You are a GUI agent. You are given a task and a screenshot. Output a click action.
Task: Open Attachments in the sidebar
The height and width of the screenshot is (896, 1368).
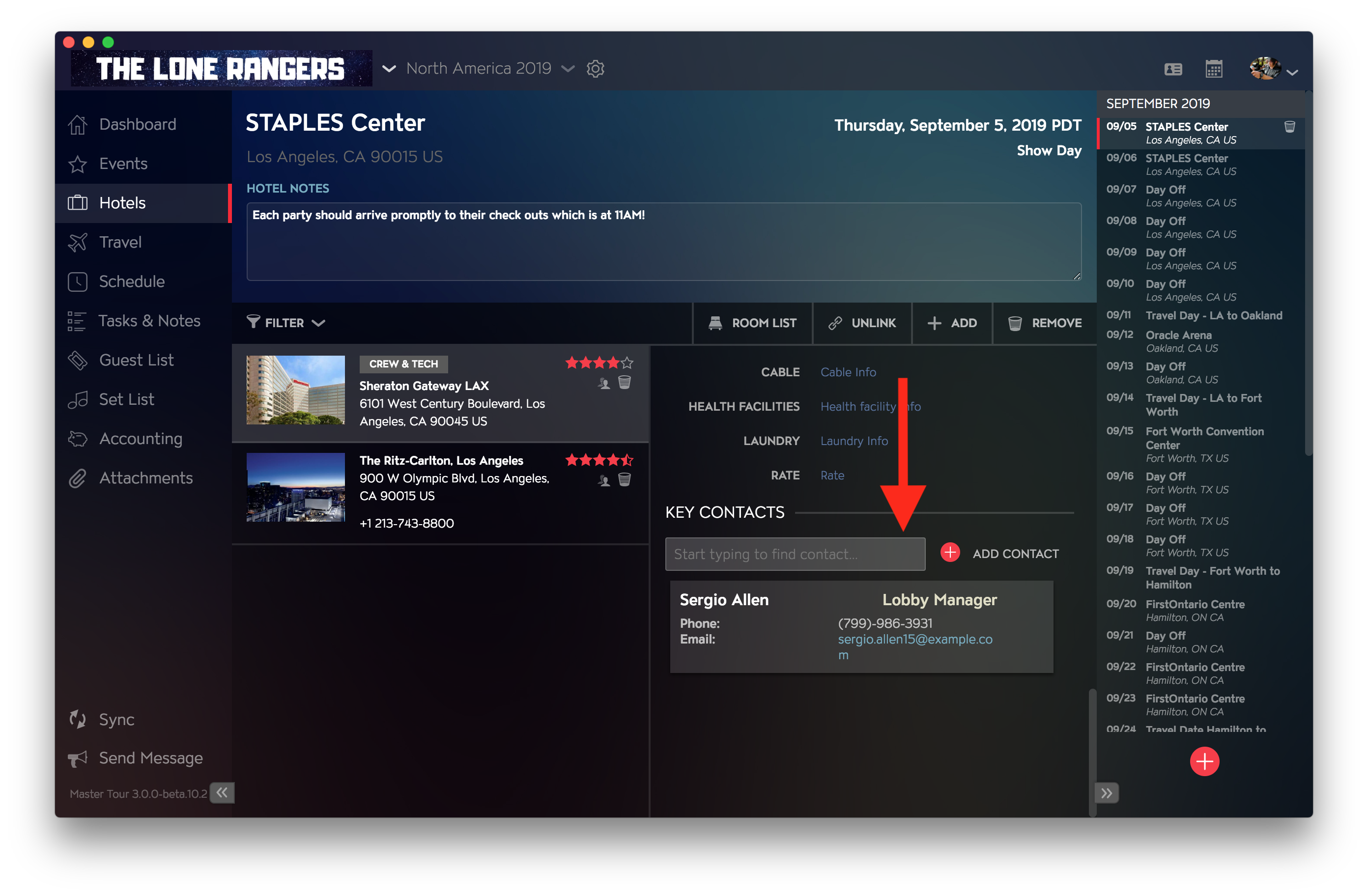[146, 478]
